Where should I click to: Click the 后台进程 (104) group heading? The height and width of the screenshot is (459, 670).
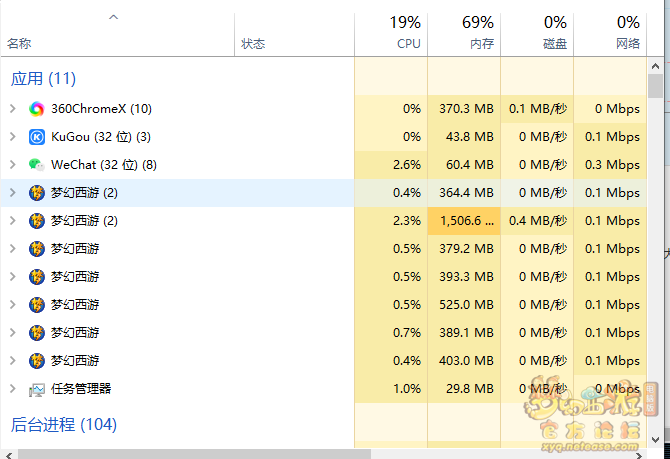coord(64,425)
